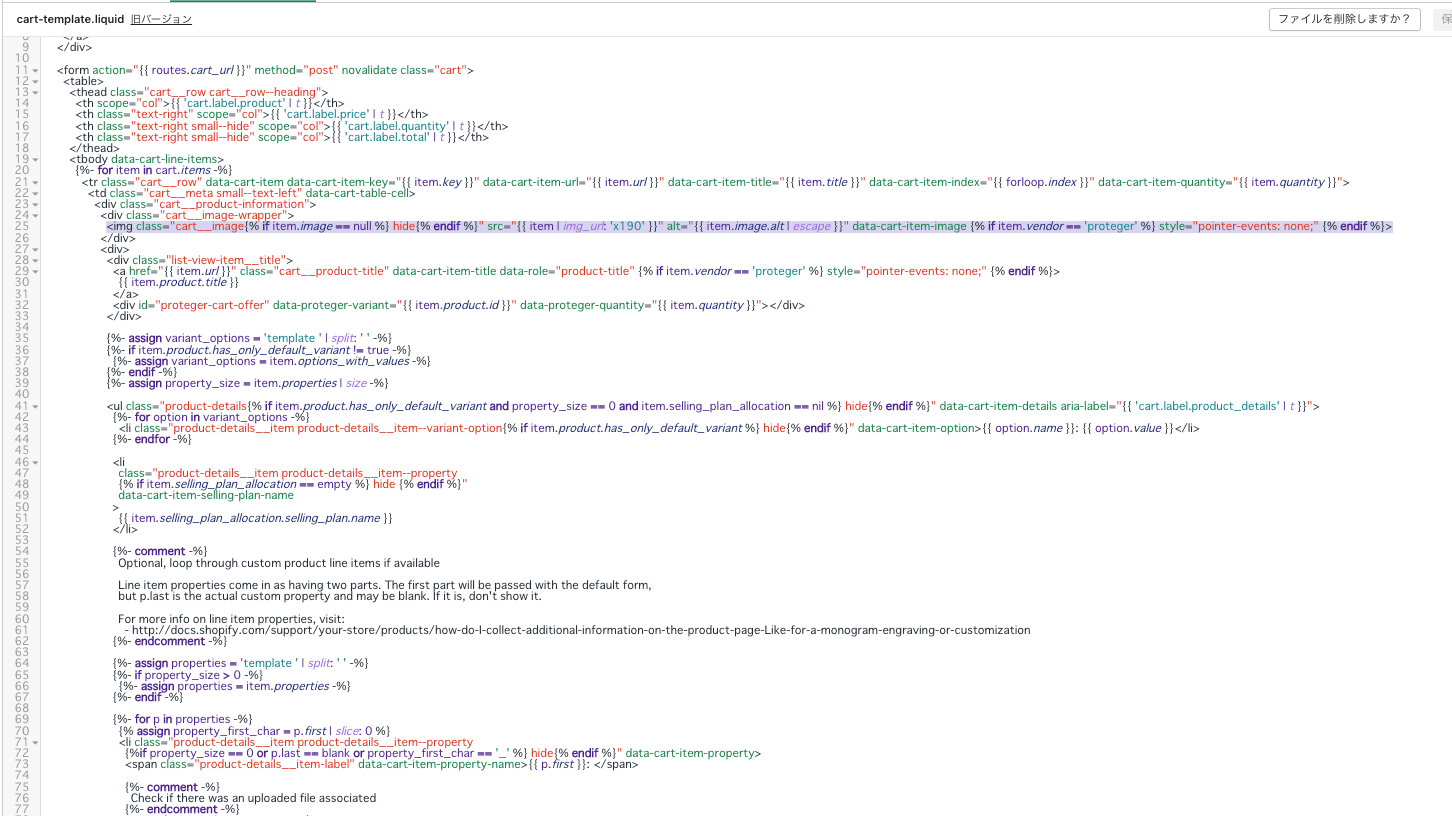Screen dimensions: 1452x816
Task: Fold the thead section at line 13
Action: tap(35, 93)
